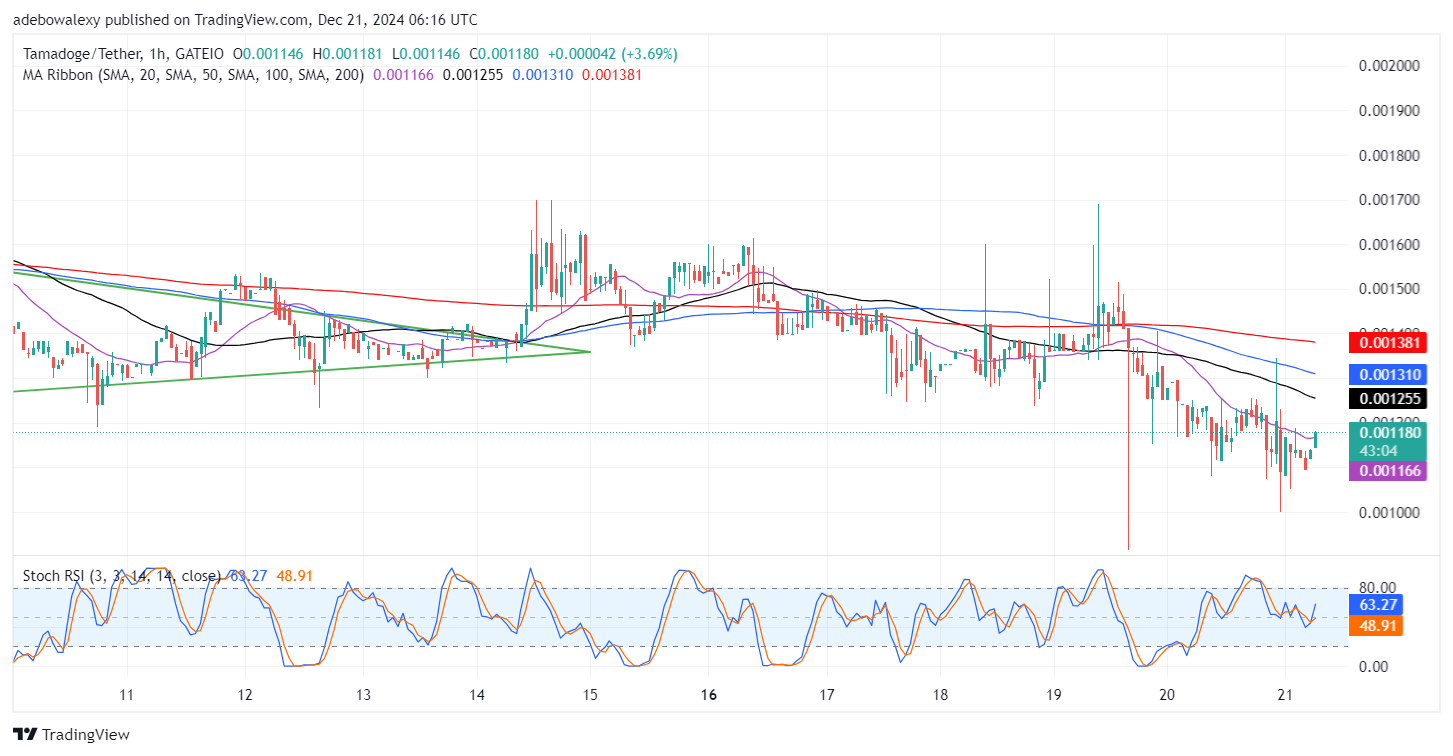Select the blue SMA 100 value 0.001310 label
Screen dimensions: 1453x756
(x=1388, y=374)
